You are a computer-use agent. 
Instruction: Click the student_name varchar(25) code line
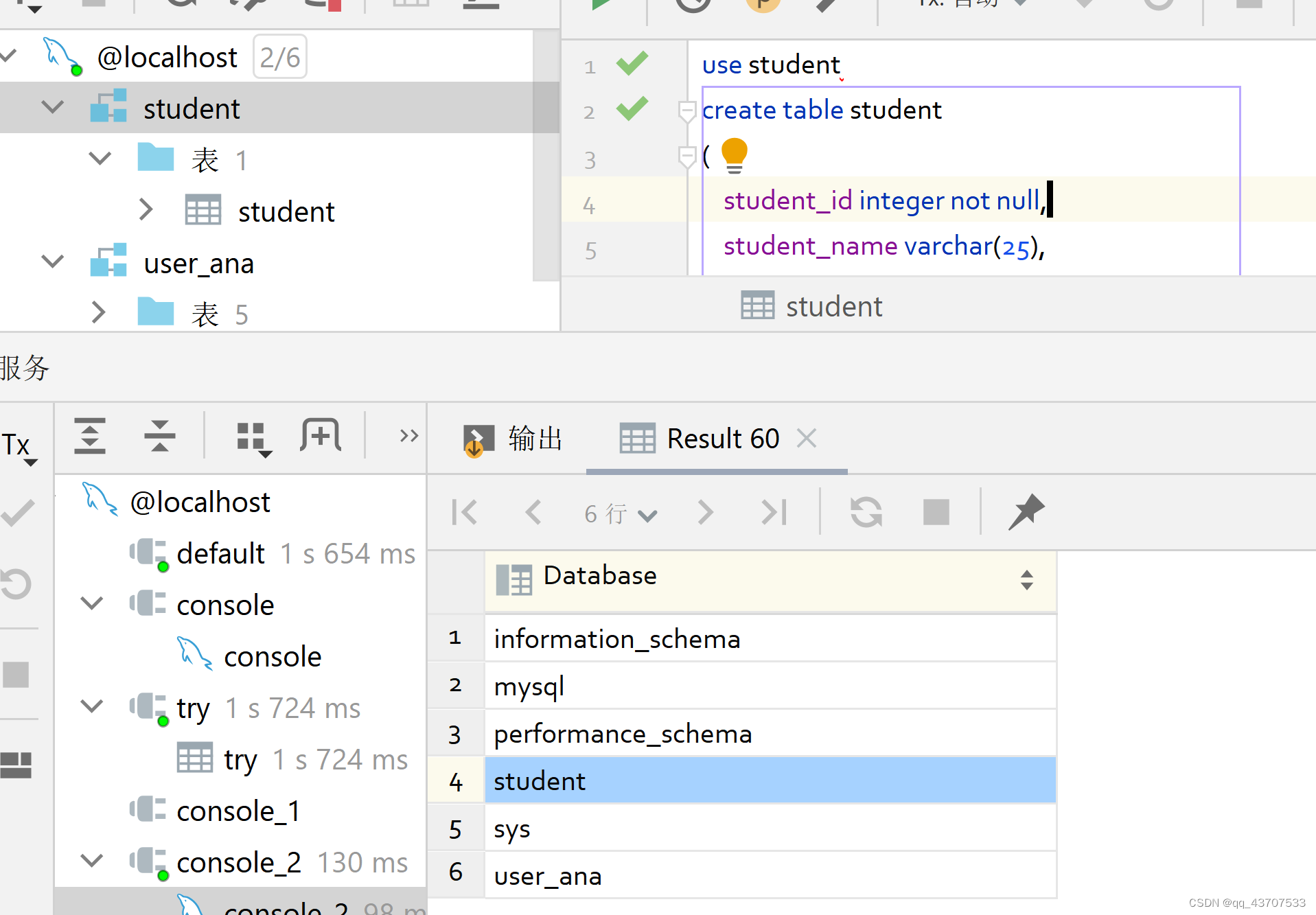tap(884, 246)
